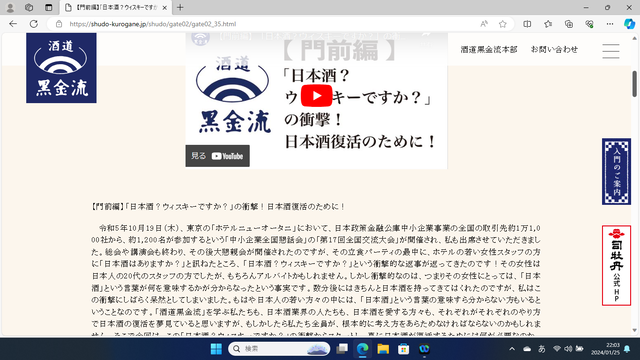
Task: Open 入門のご案内 side banner
Action: pyautogui.click(x=616, y=171)
